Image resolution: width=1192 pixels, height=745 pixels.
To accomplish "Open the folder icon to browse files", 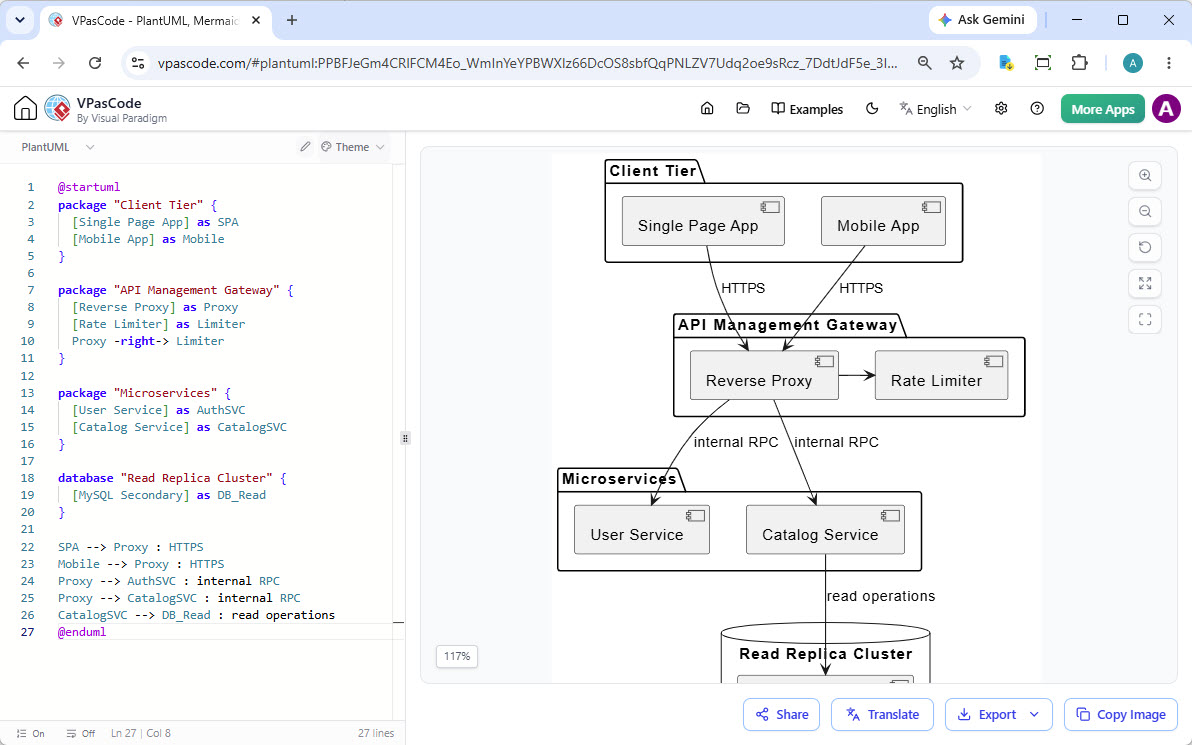I will tap(743, 109).
